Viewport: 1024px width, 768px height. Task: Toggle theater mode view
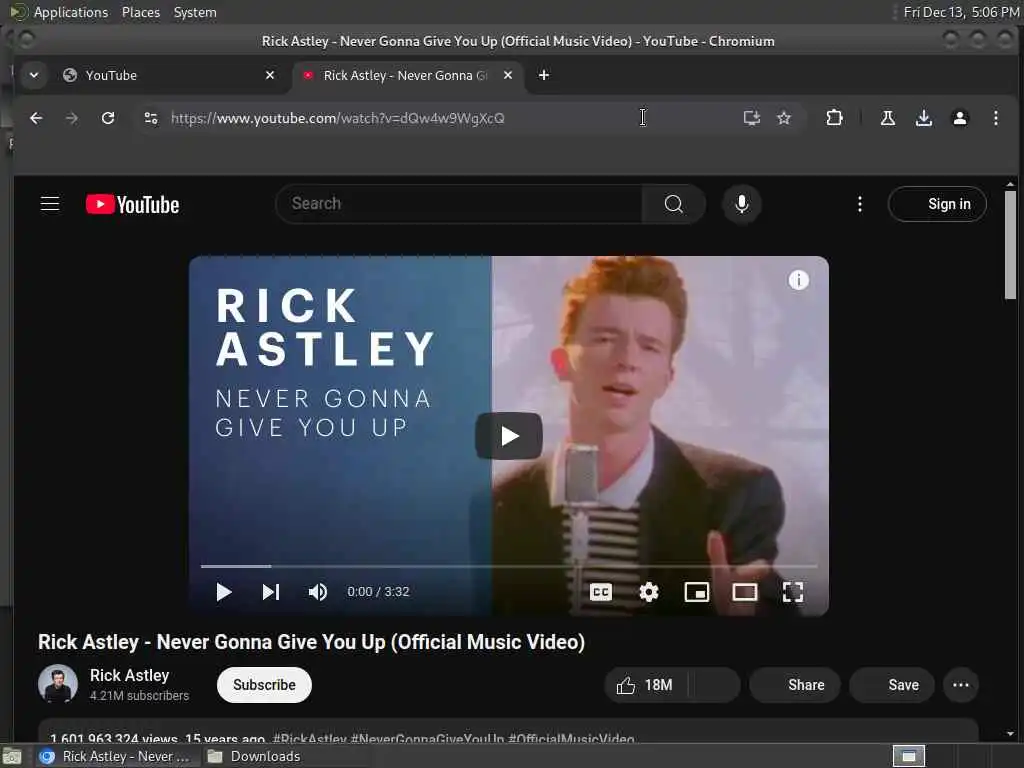(744, 592)
